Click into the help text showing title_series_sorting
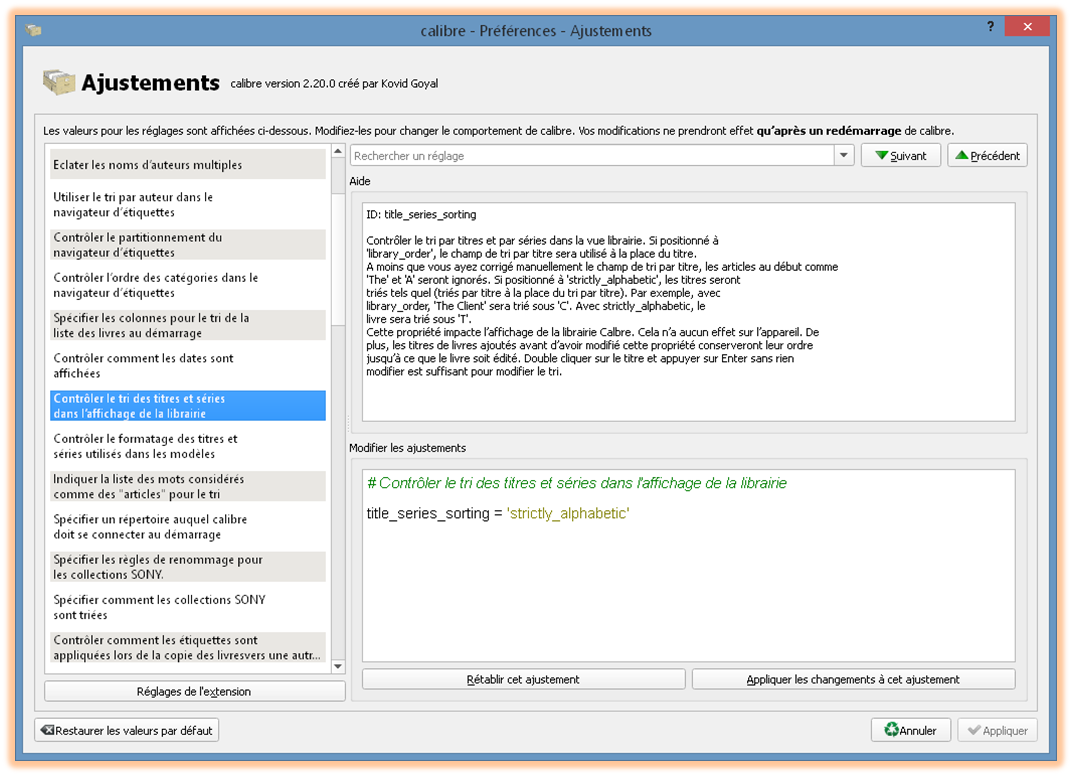 688,312
